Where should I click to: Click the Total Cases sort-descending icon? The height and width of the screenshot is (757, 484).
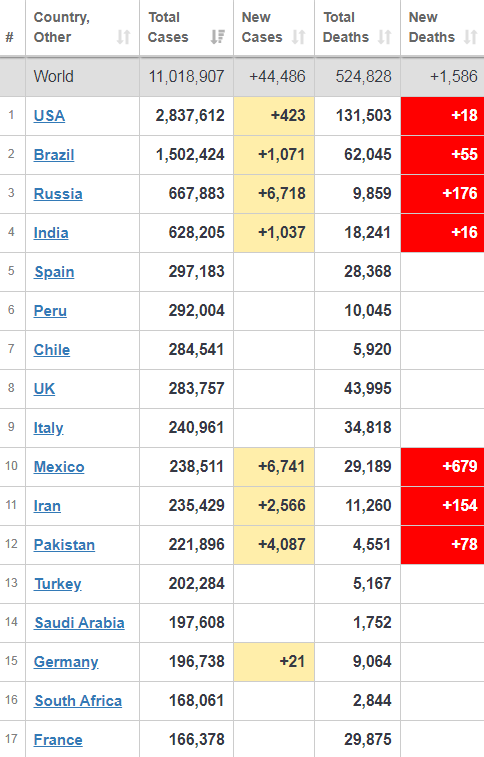(218, 37)
